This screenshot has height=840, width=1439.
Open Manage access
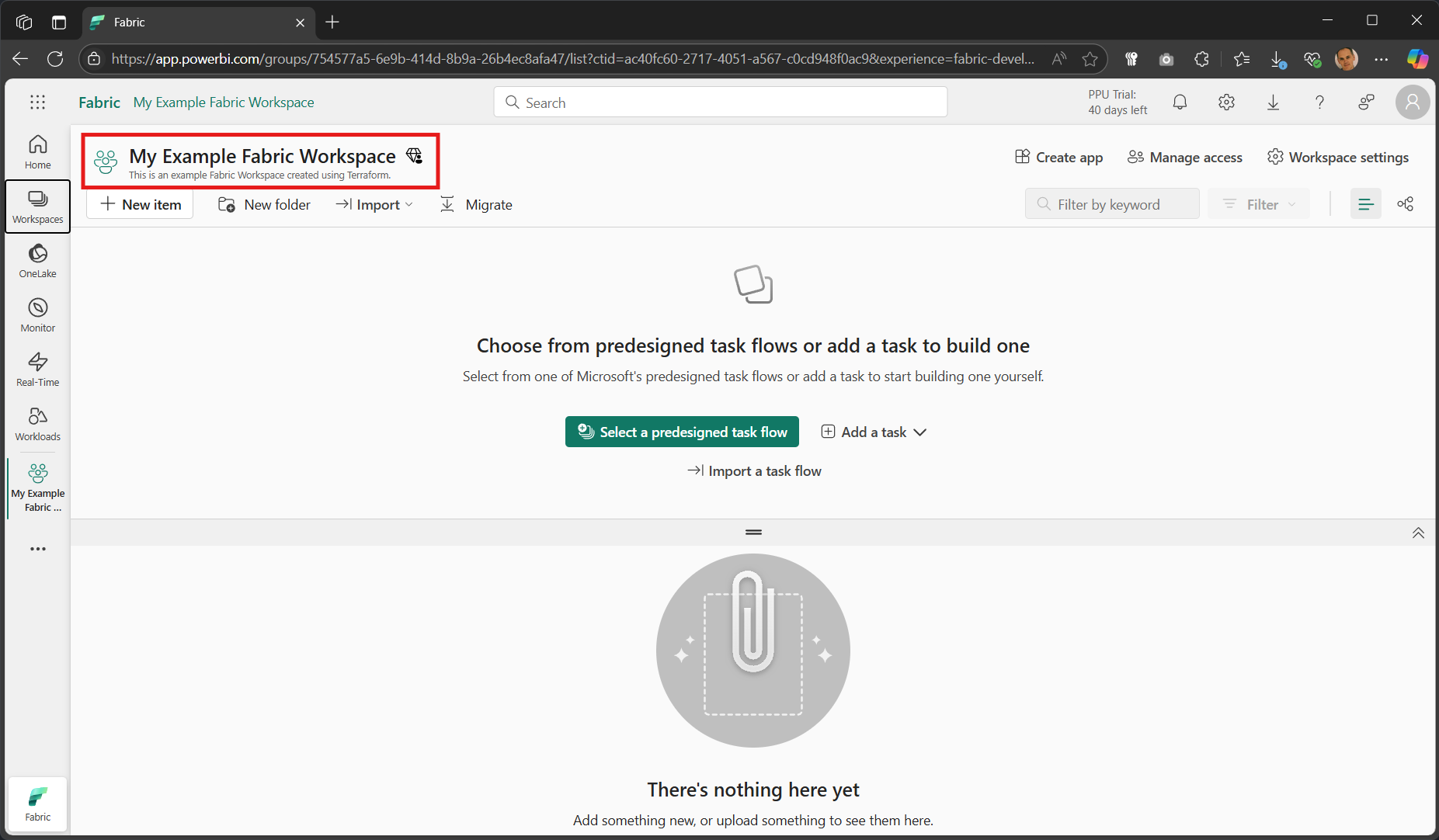tap(1185, 158)
